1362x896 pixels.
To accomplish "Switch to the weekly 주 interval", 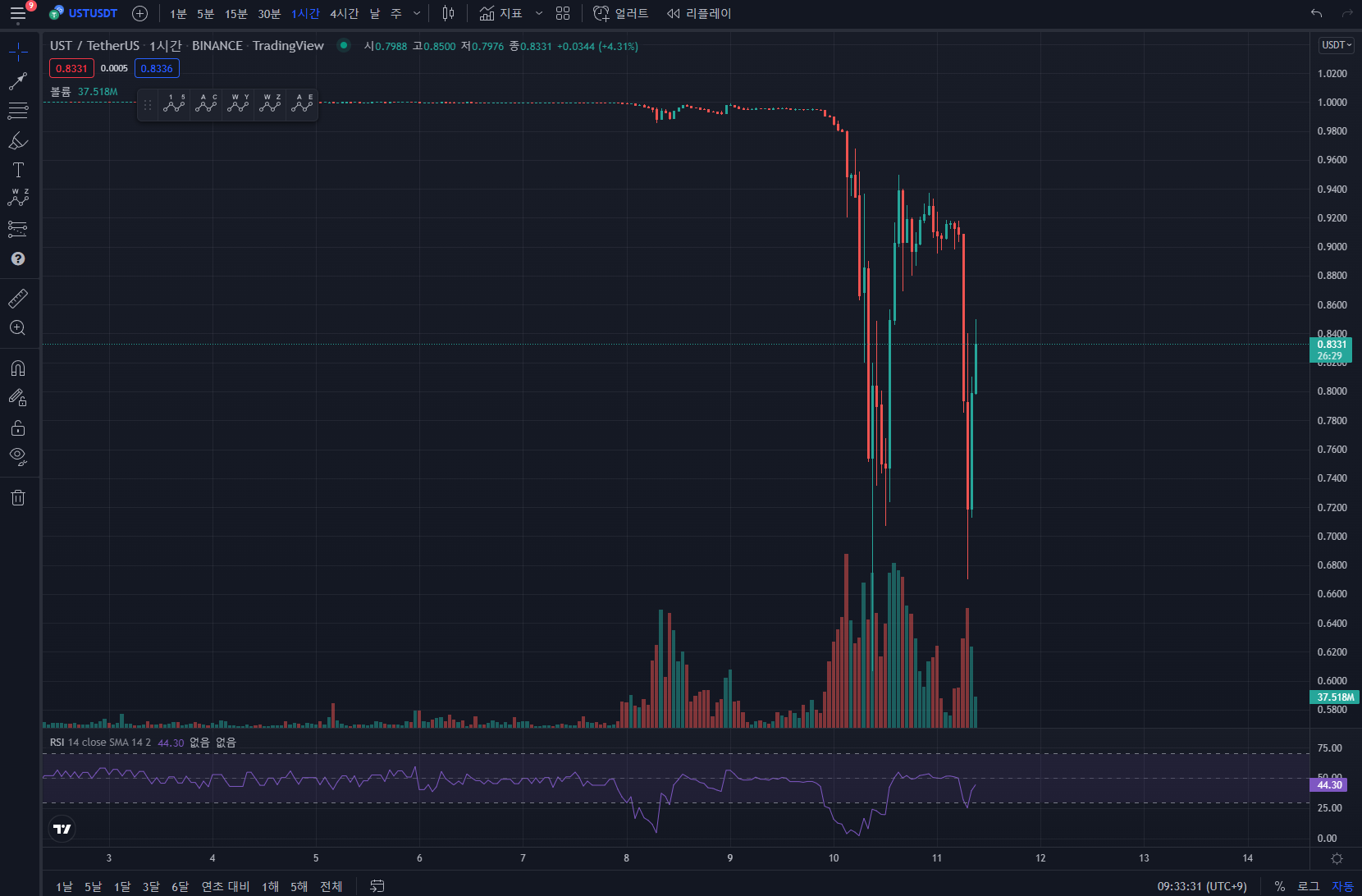I will tap(396, 14).
